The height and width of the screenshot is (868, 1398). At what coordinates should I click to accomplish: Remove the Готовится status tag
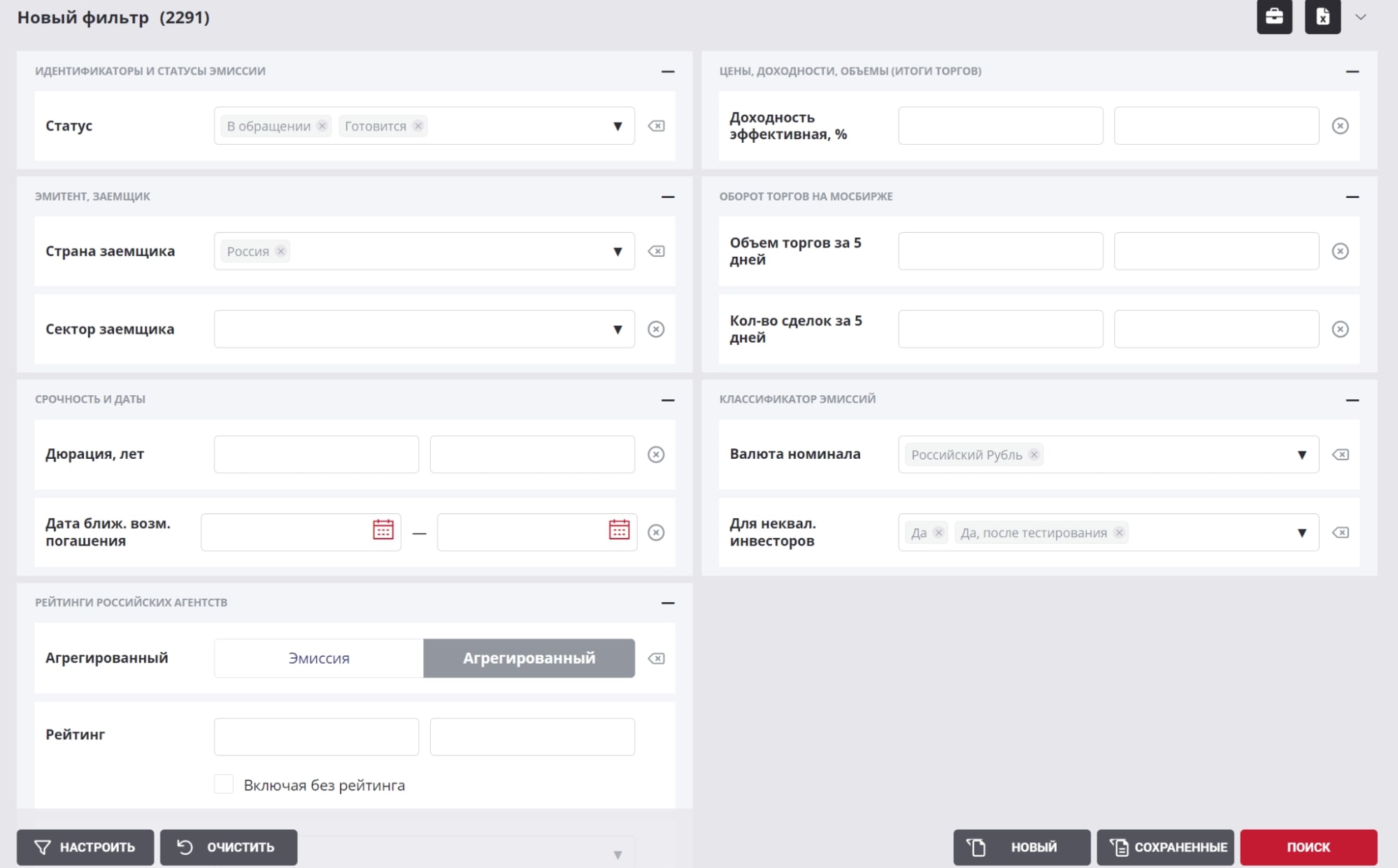[418, 126]
